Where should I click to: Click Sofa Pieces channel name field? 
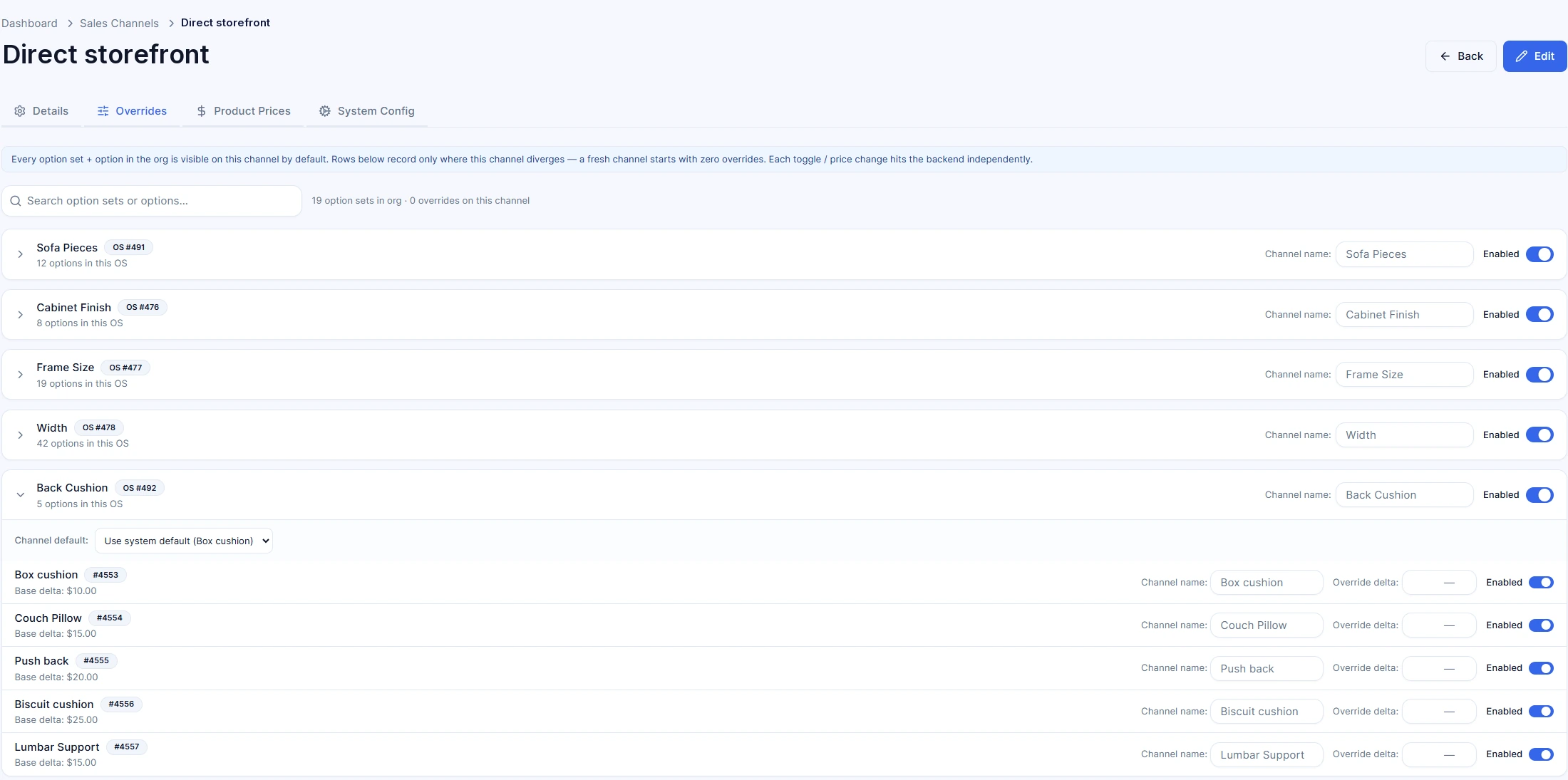(1404, 254)
